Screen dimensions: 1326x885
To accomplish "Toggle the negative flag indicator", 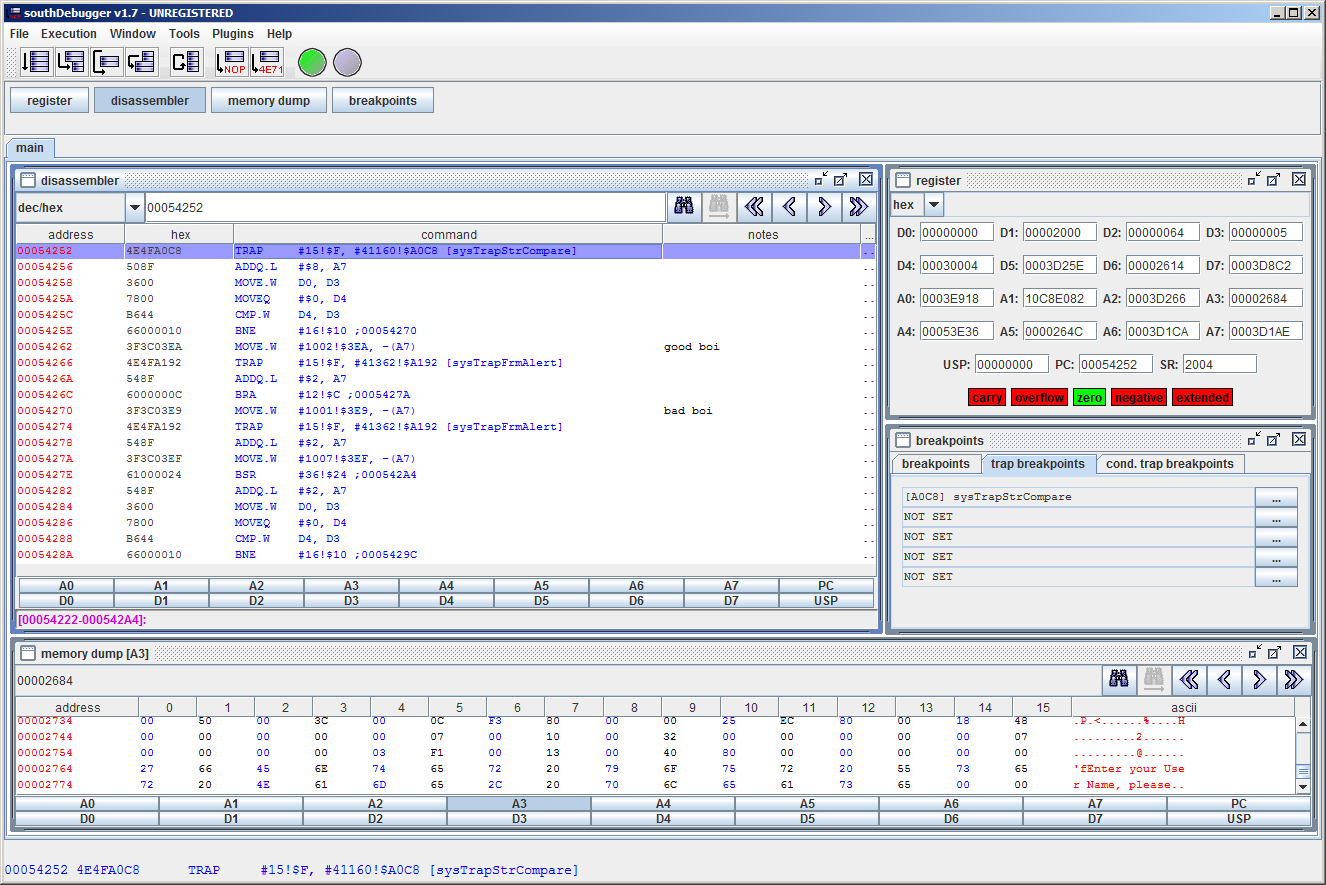I will (x=1139, y=397).
